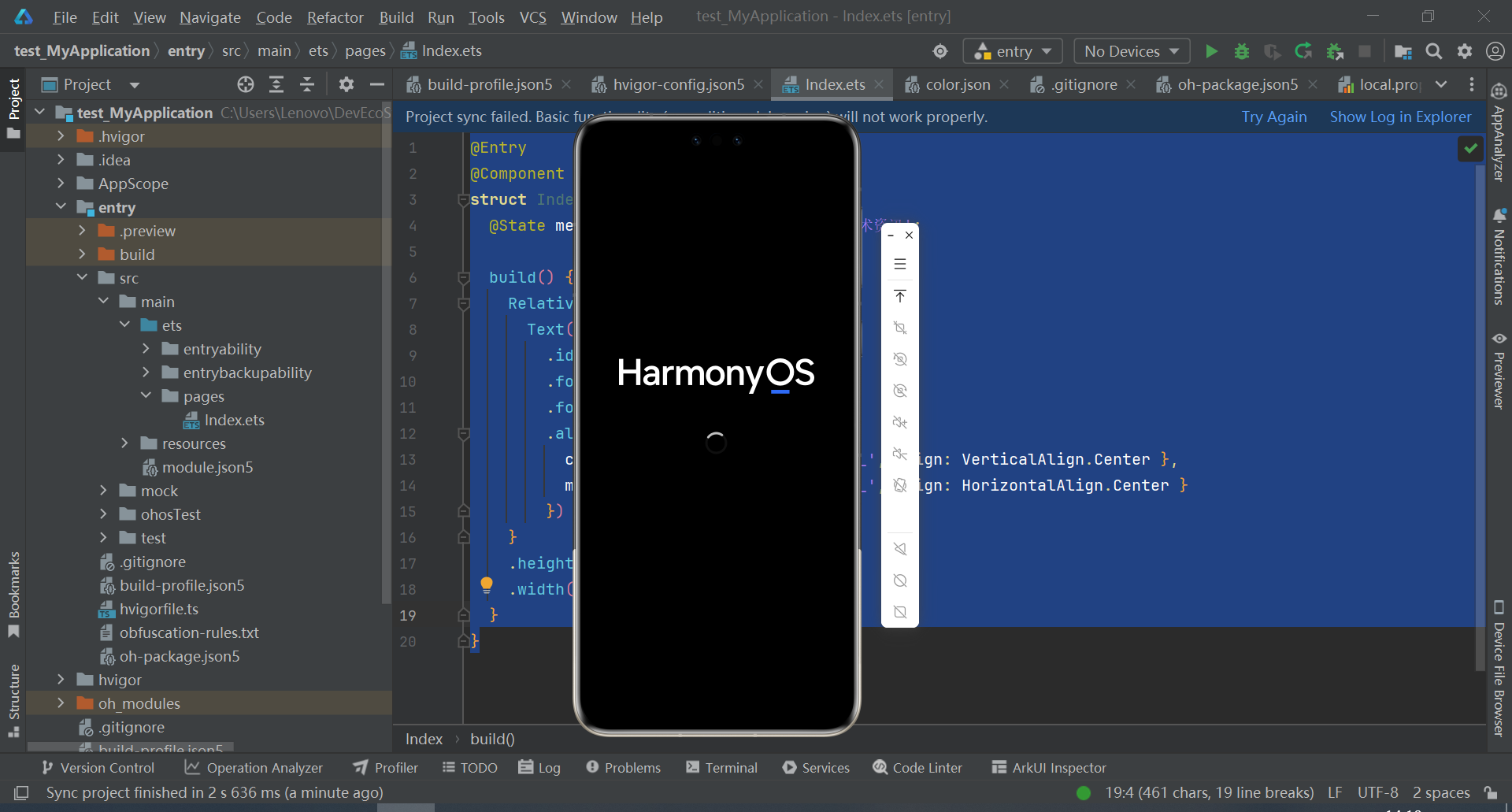Click emulator home circle icon

coord(900,580)
